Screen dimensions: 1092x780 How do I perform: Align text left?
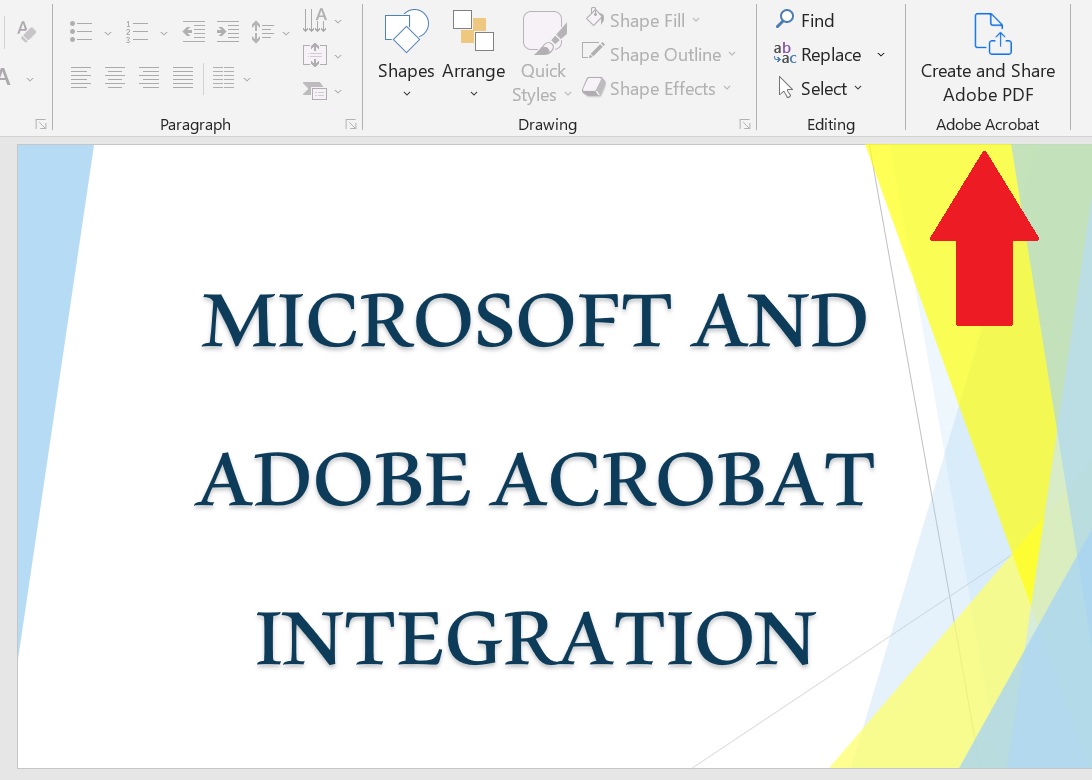pos(81,77)
